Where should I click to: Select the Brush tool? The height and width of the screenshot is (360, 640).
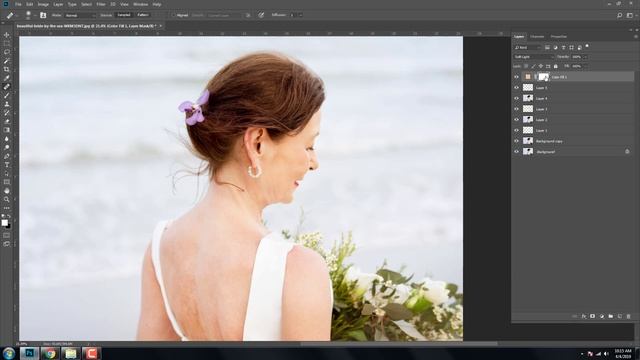(7, 96)
